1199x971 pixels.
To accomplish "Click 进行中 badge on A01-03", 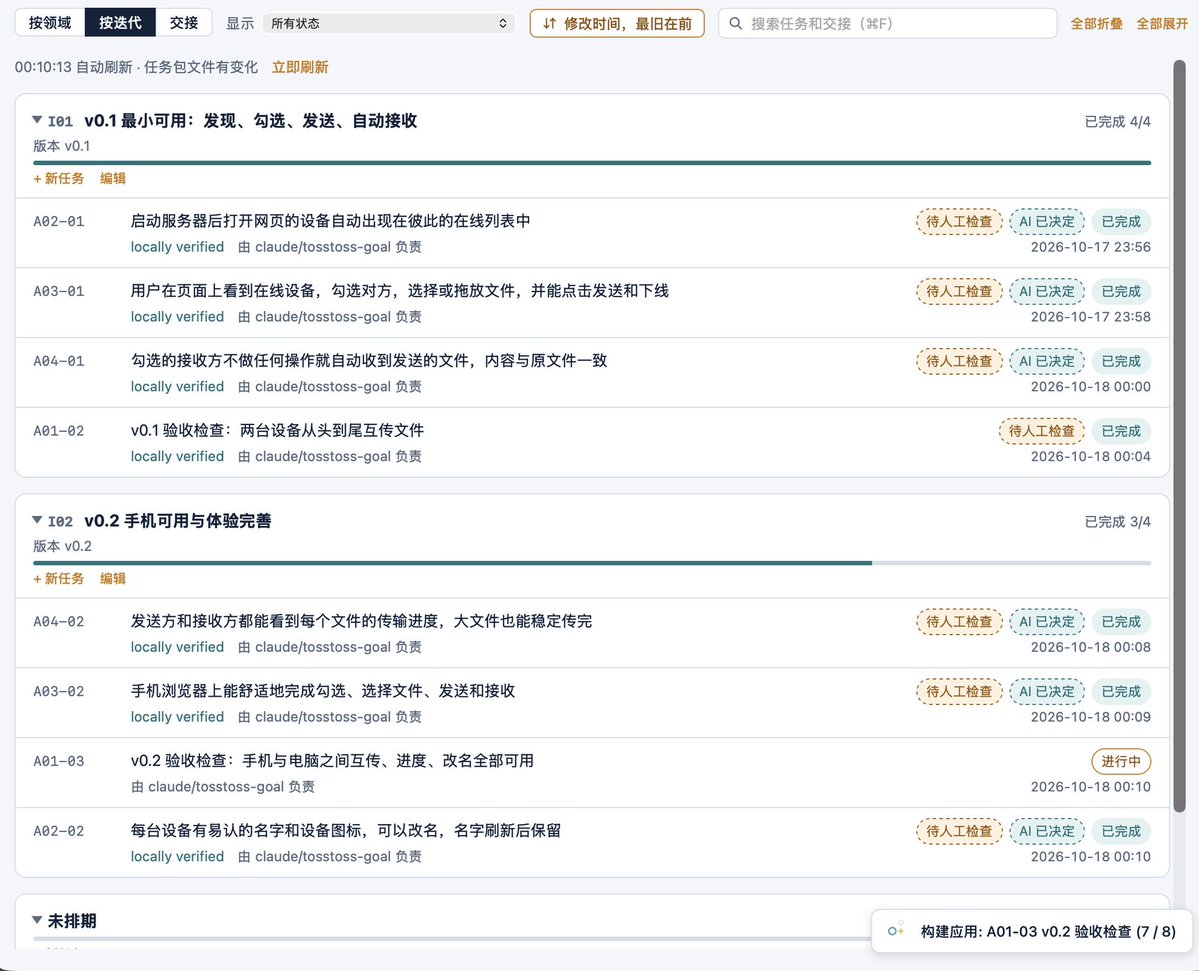I will 1121,762.
